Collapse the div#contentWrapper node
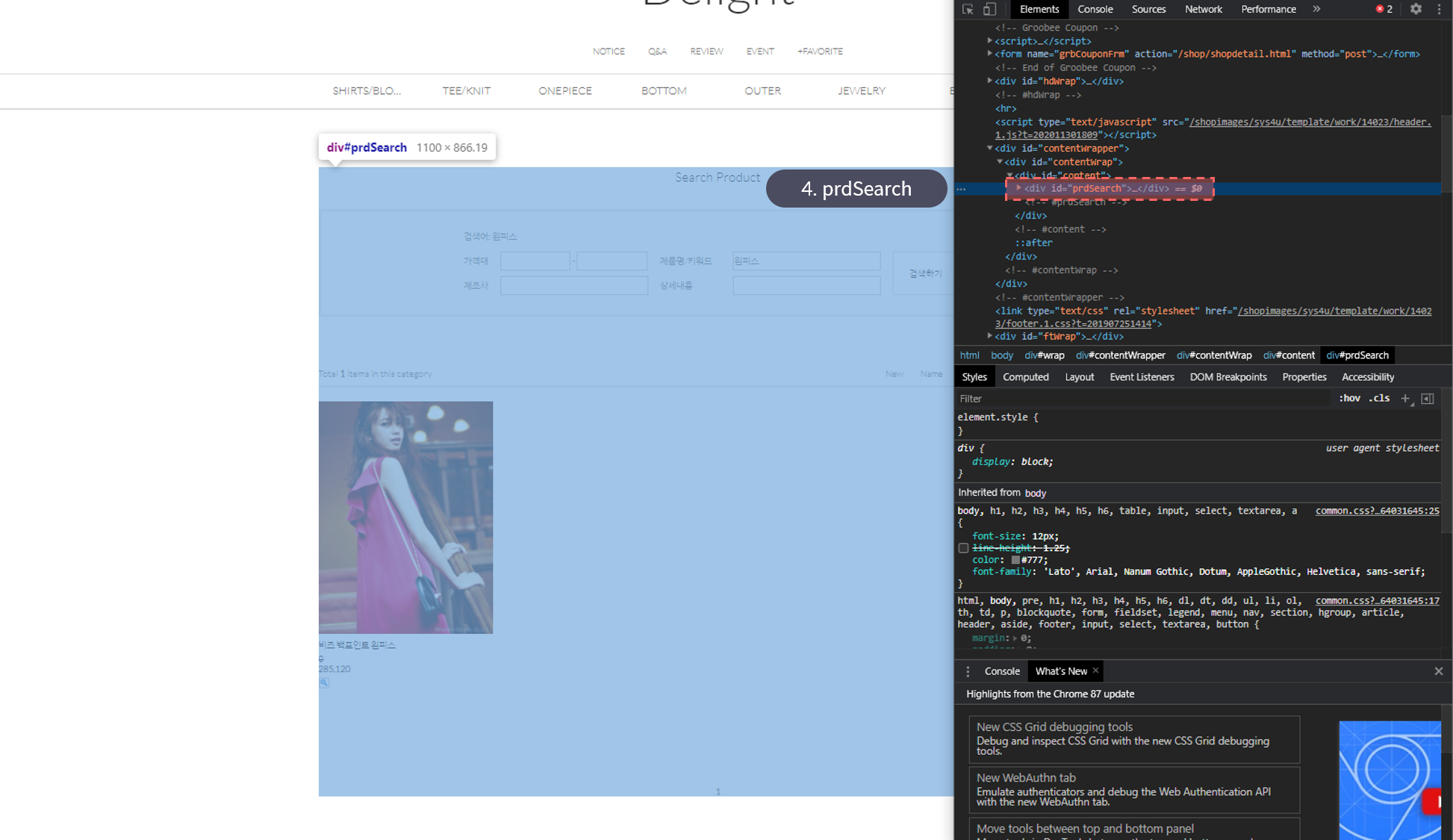Viewport: 1453px width, 840px height. 990,148
